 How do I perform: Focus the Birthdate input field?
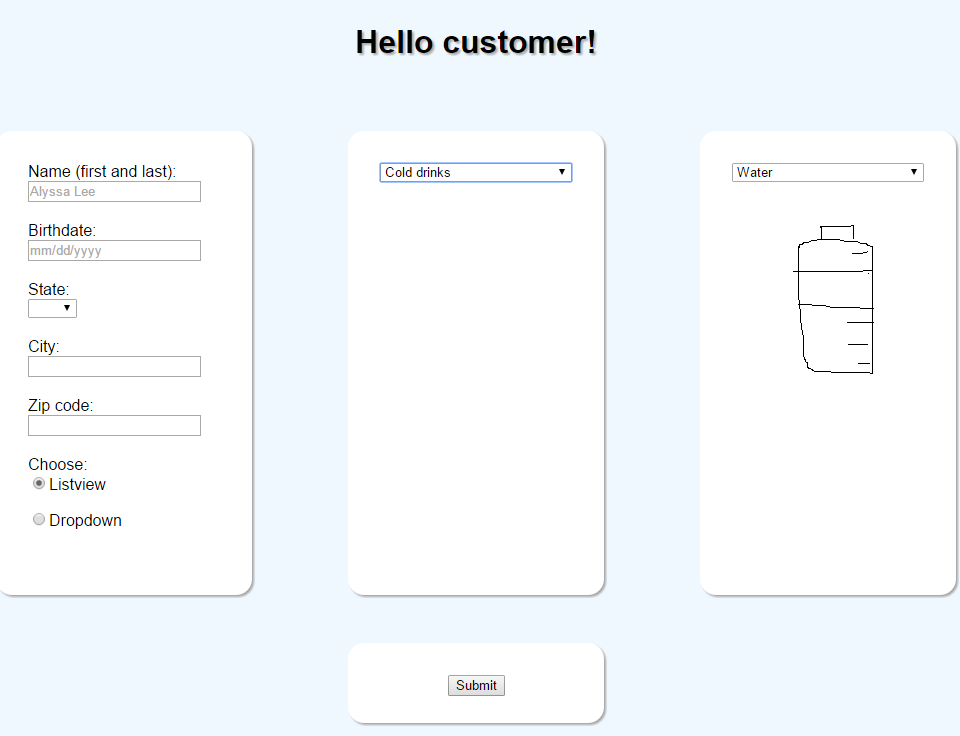click(114, 251)
